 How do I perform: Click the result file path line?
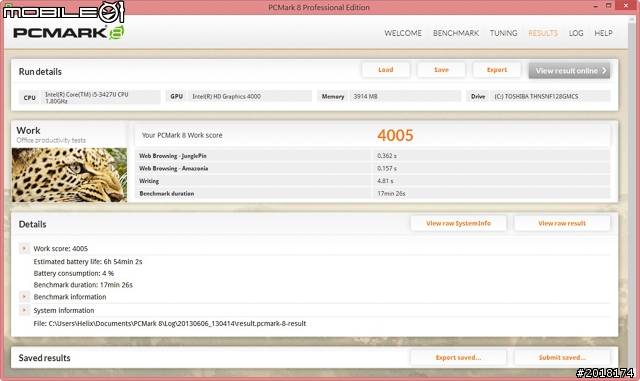click(x=169, y=323)
